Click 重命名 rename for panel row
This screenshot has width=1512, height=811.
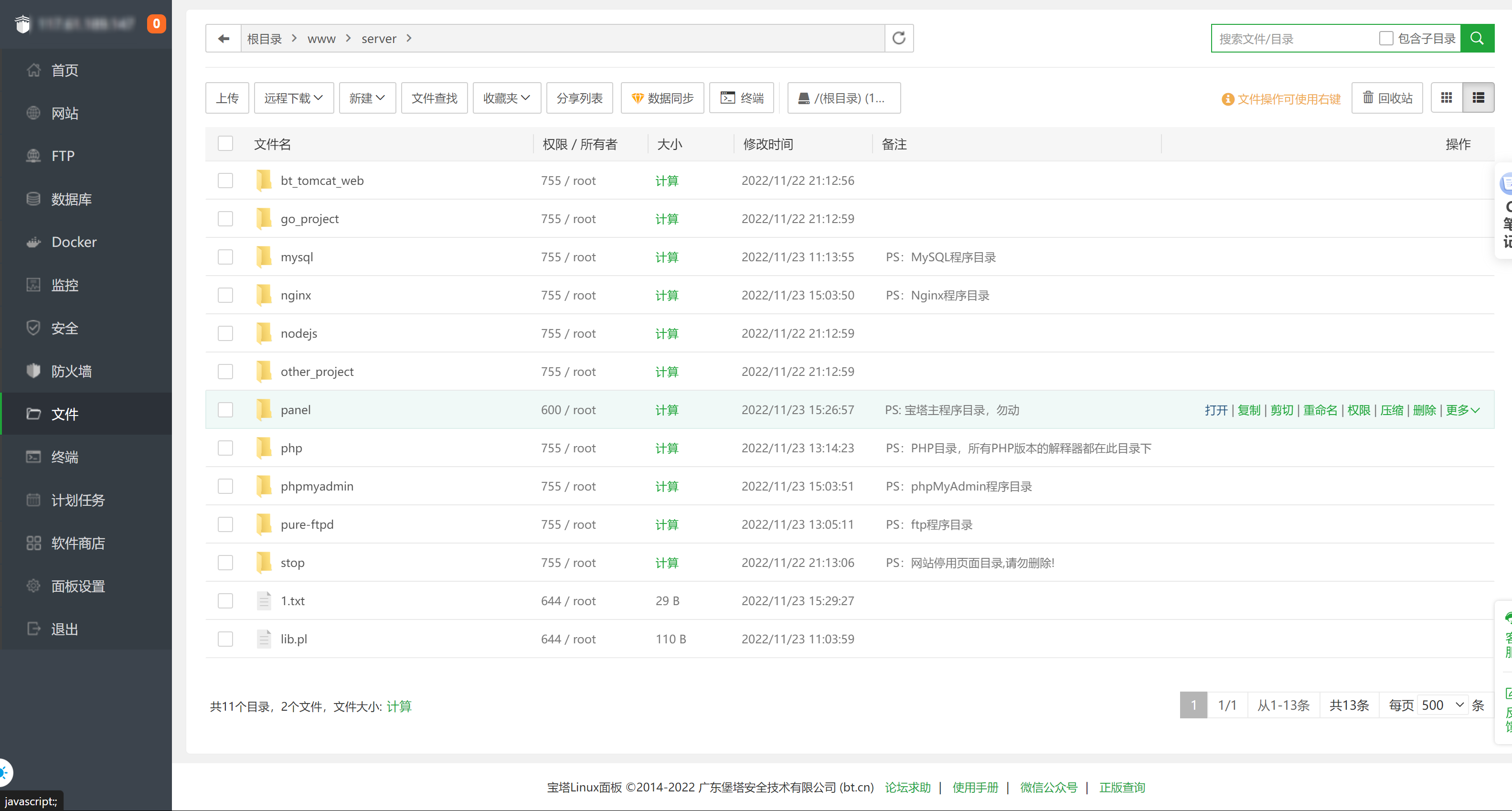[x=1320, y=410]
